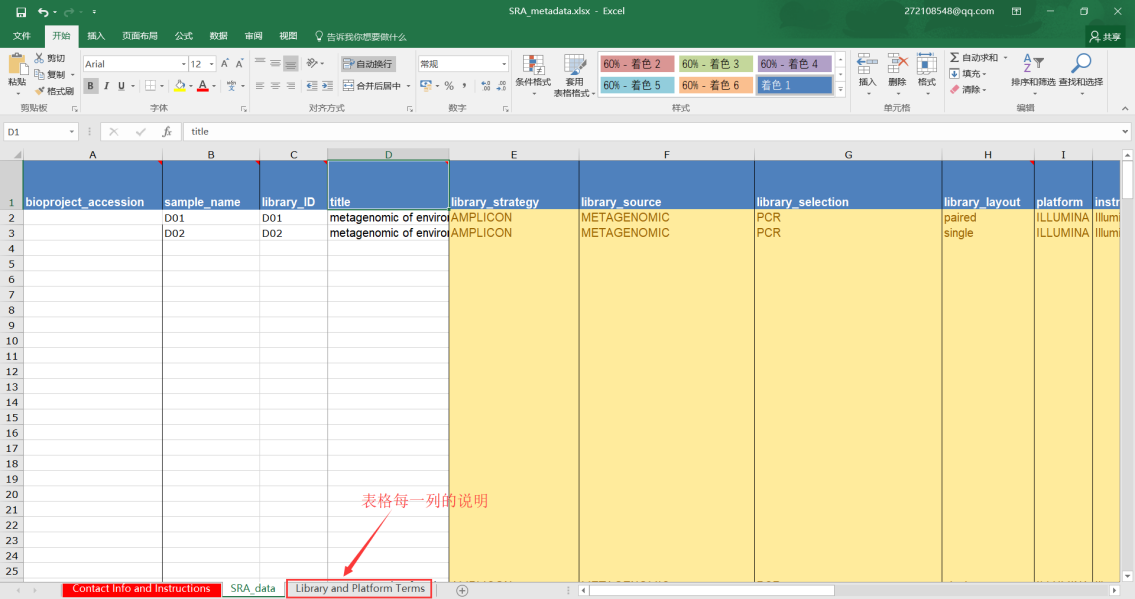Viewport: 1135px width, 599px height.
Task: Click the Save icon in quick access toolbar
Action: click(x=21, y=11)
